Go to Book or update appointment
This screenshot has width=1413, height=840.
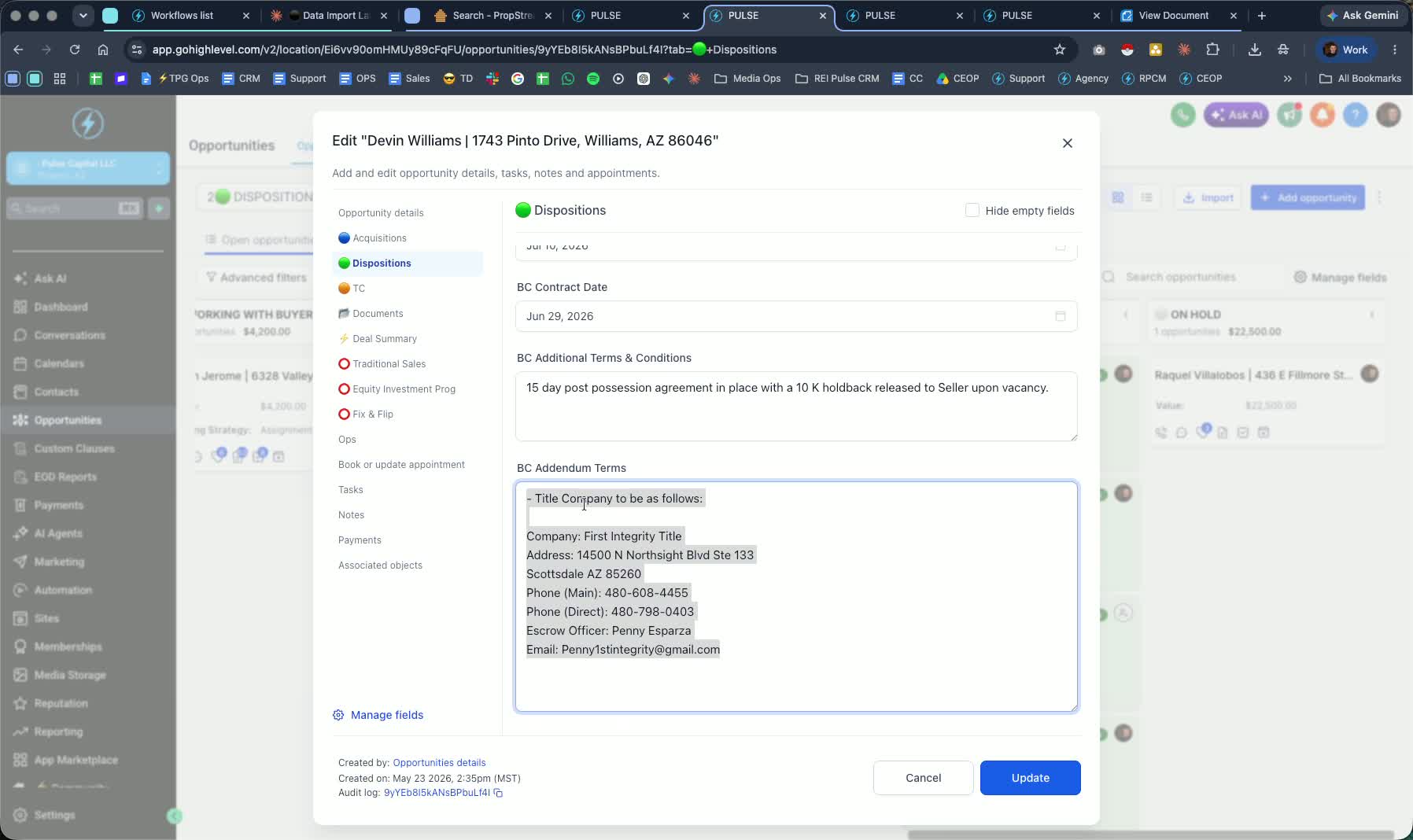coord(401,465)
